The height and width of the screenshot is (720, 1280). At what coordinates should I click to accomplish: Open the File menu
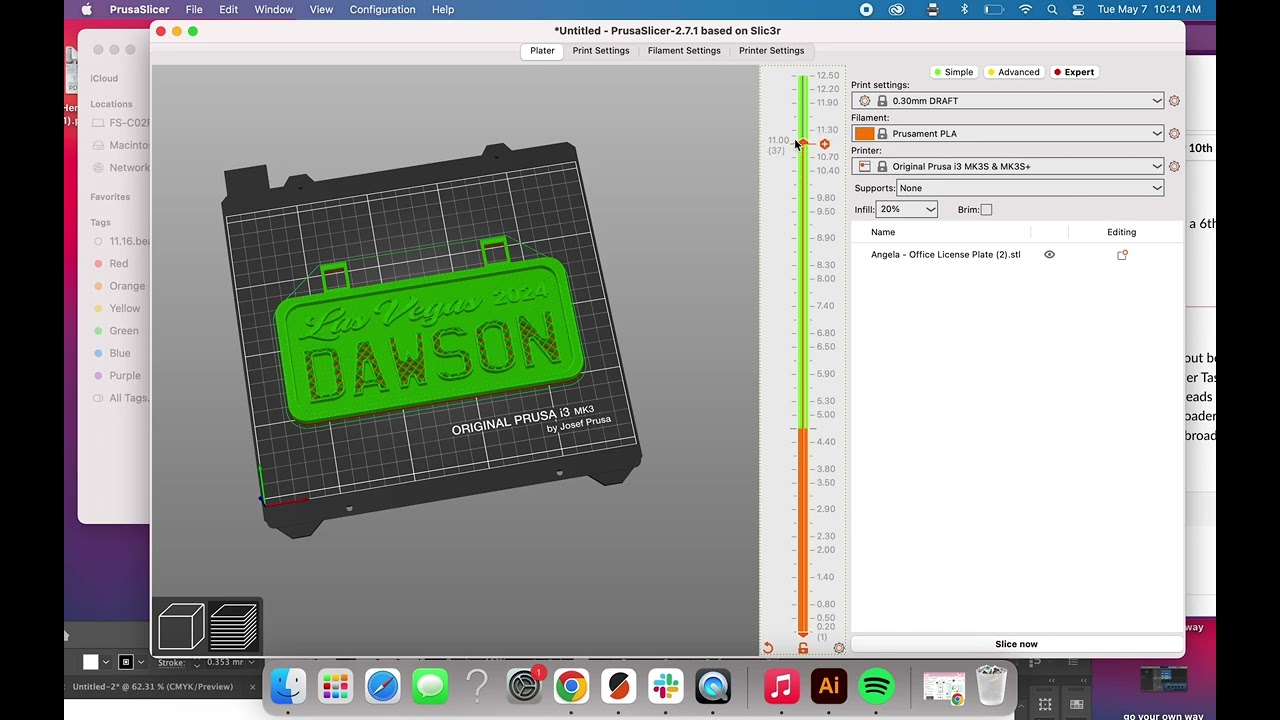[x=194, y=9]
